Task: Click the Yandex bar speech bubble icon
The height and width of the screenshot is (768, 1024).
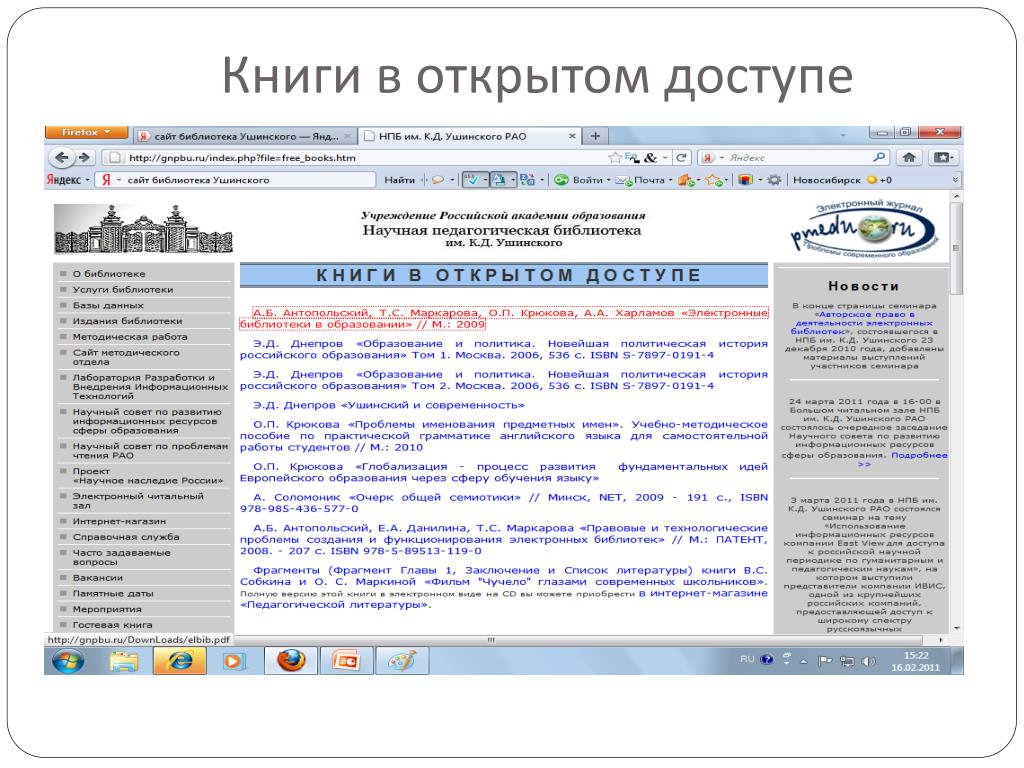Action: click(438, 180)
